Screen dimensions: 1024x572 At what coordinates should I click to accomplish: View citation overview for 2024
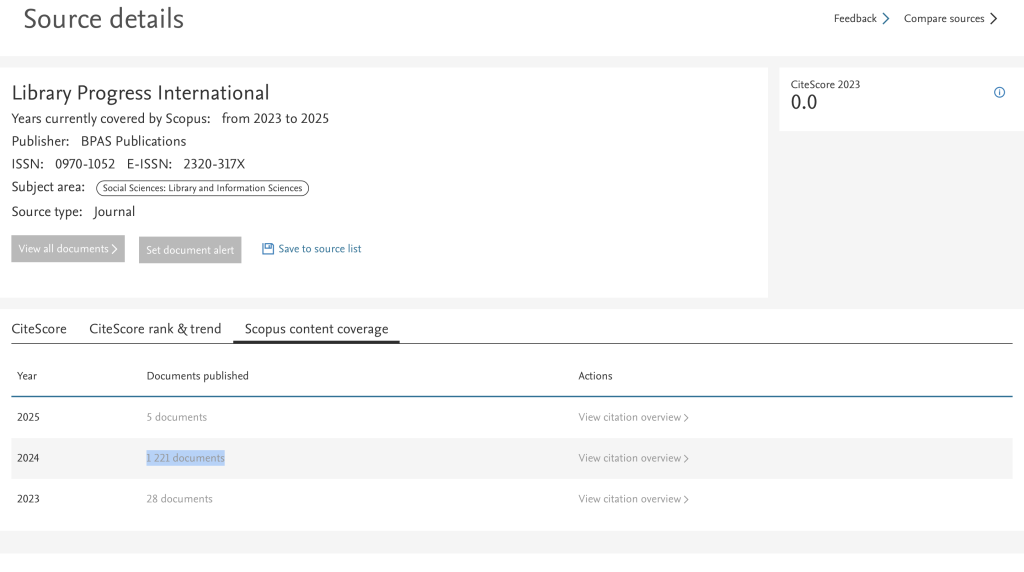tap(633, 458)
